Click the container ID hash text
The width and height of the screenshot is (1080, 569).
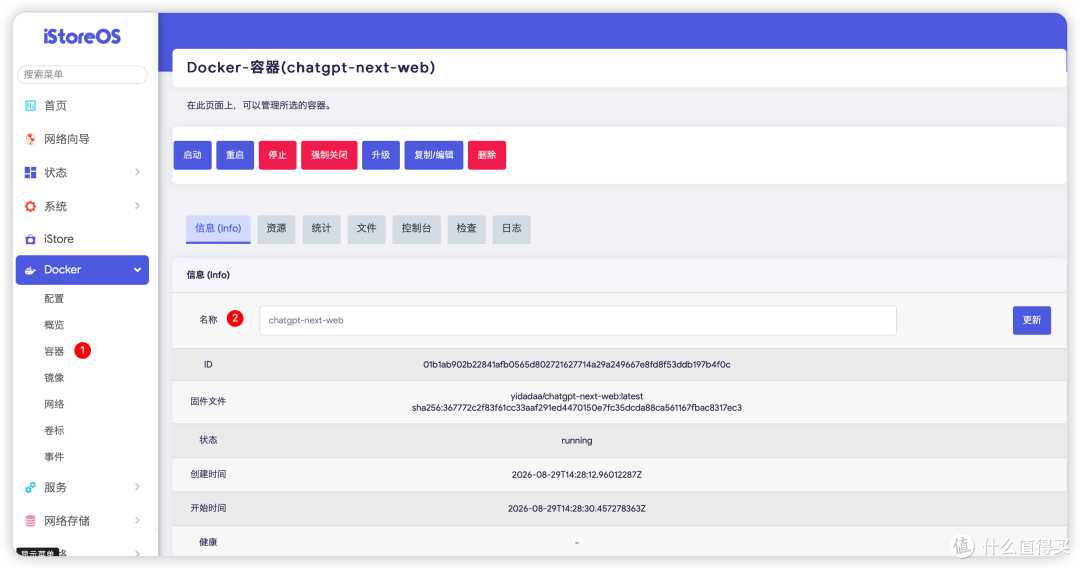(577, 364)
